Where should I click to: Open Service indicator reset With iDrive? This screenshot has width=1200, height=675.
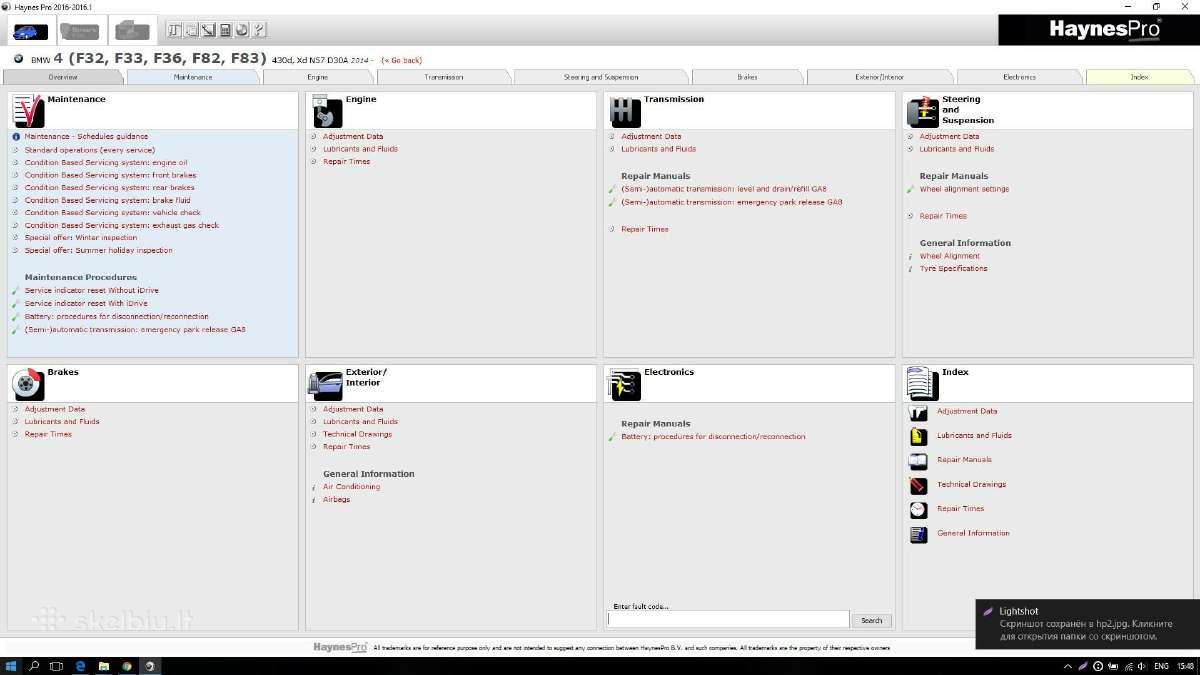[86, 303]
